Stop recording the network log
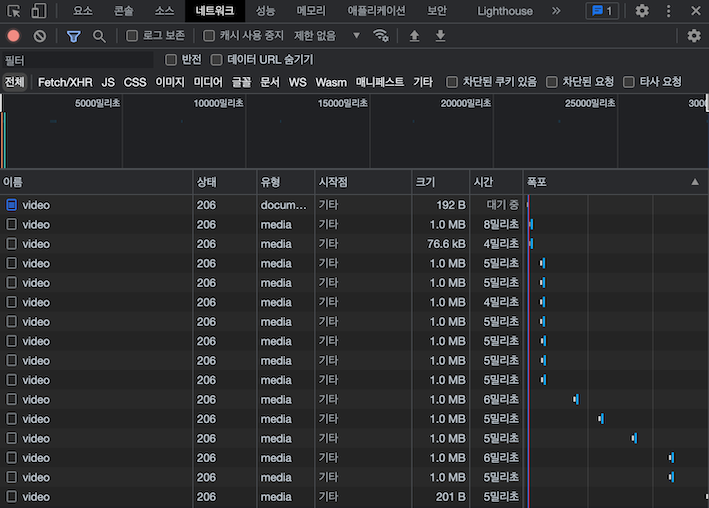 coord(14,36)
